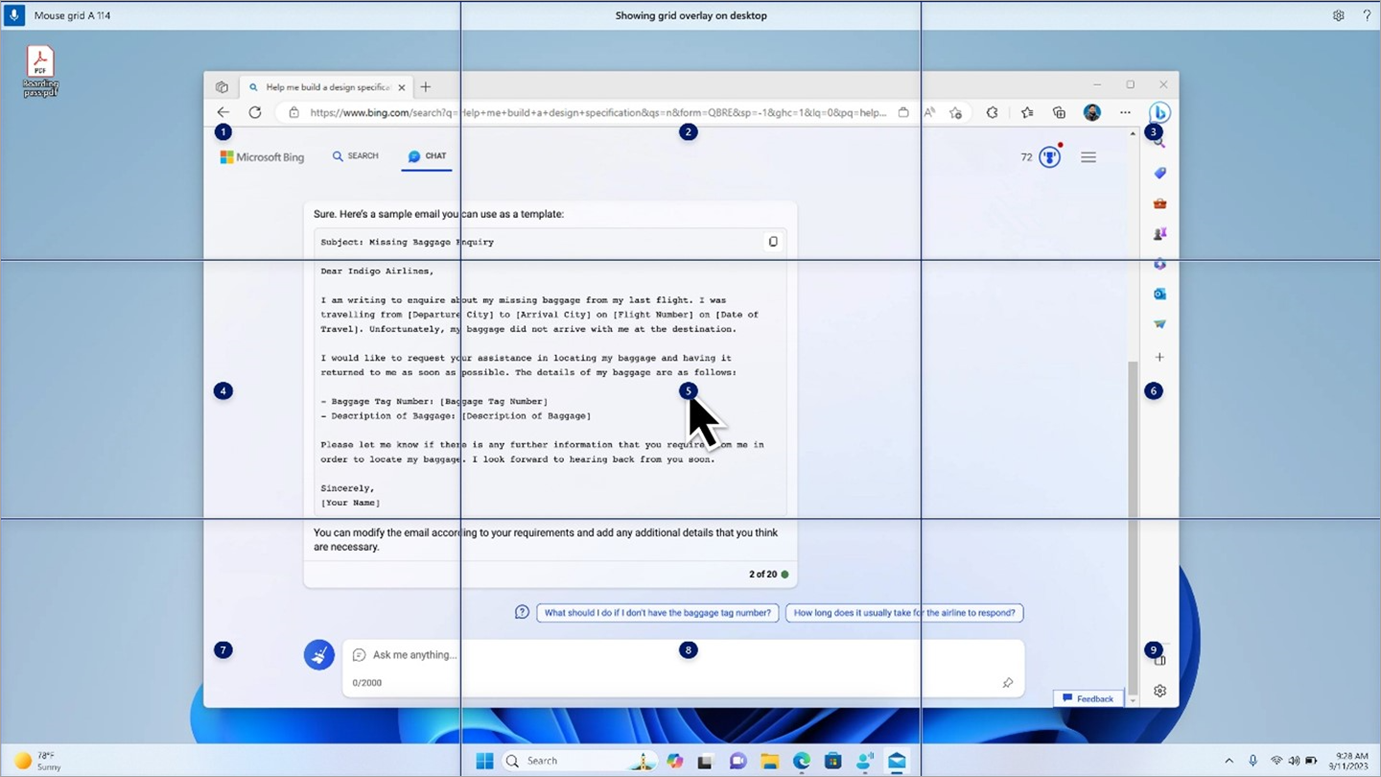This screenshot has width=1381, height=777.
Task: Open the Search tool in the Edge sidebar
Action: pyautogui.click(x=1159, y=142)
